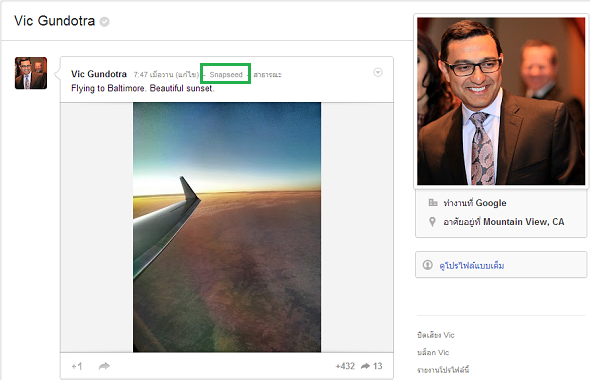Click the location pin next to Mountain View
Viewport: 590px width, 380px height.
(432, 222)
